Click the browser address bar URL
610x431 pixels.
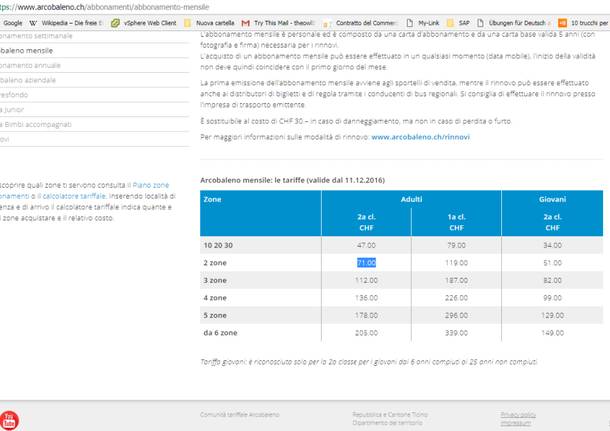tap(105, 7)
